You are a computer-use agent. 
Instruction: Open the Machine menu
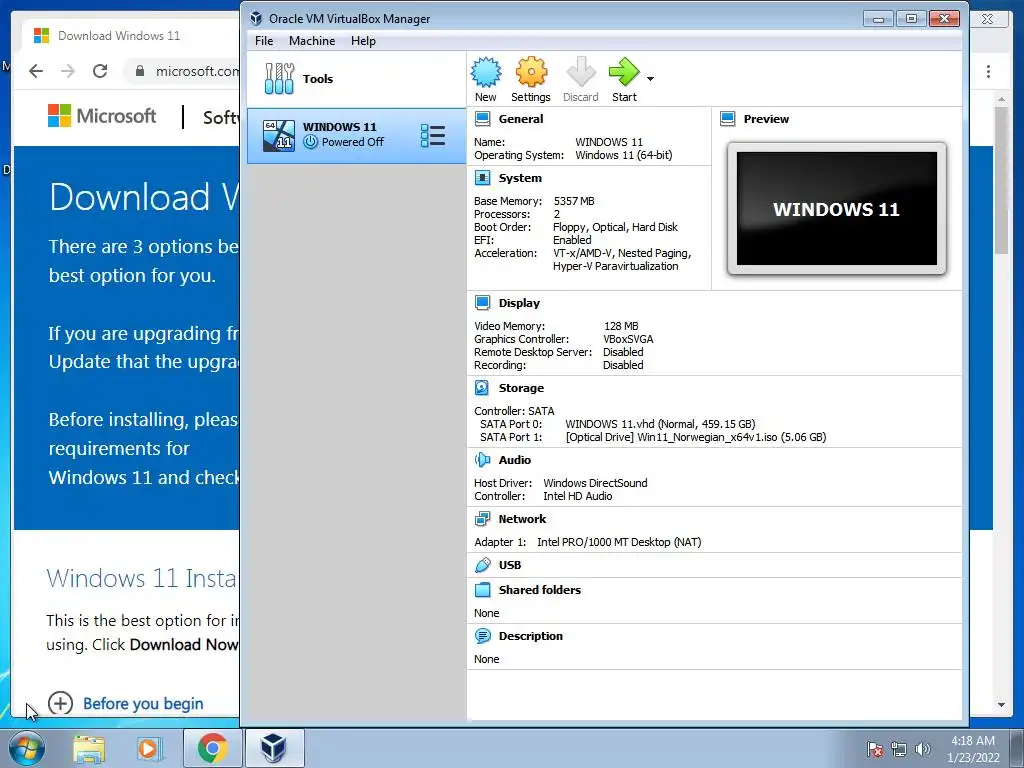pos(312,40)
